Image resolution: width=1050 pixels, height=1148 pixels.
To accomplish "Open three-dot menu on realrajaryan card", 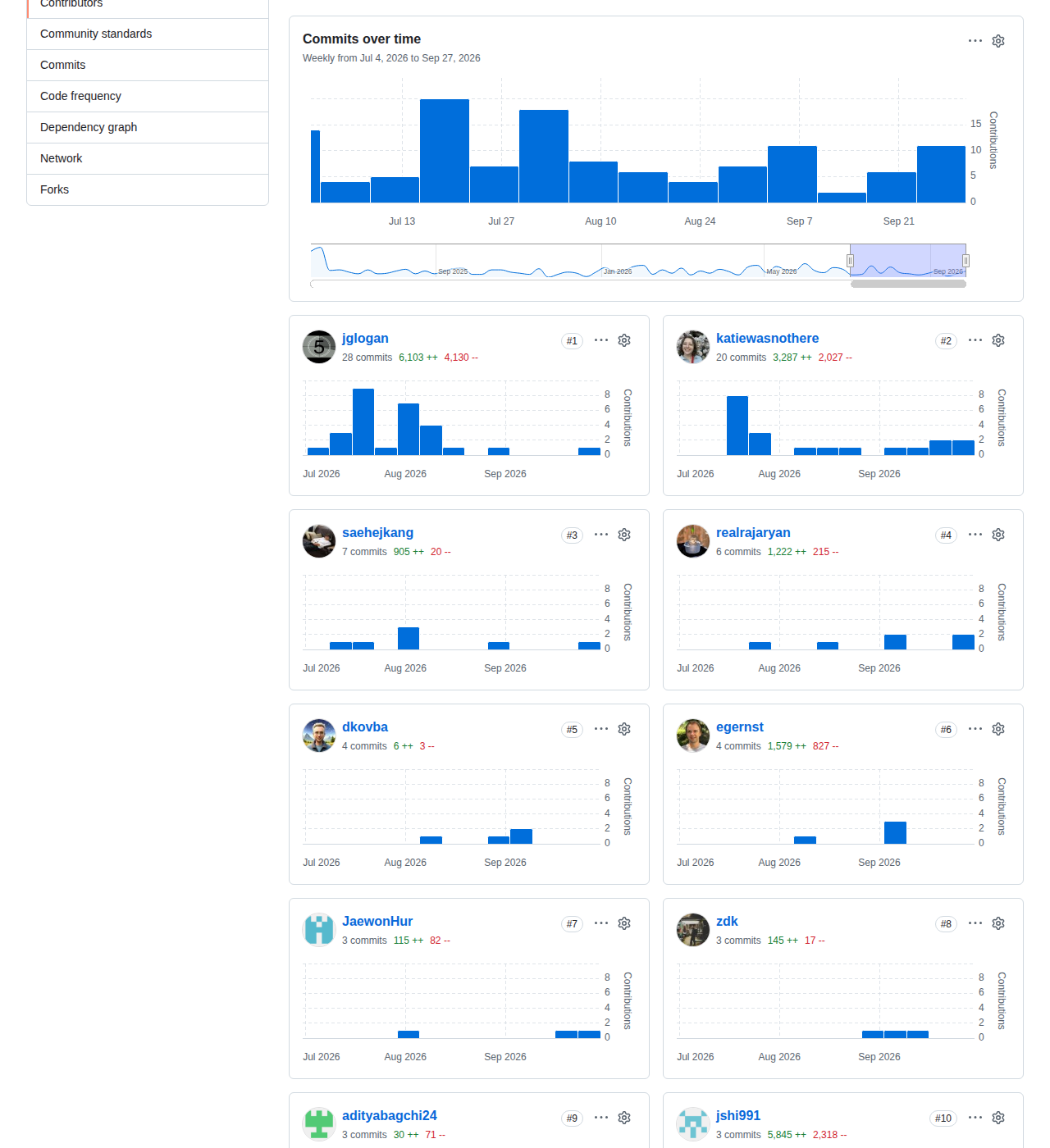I will pos(975,535).
